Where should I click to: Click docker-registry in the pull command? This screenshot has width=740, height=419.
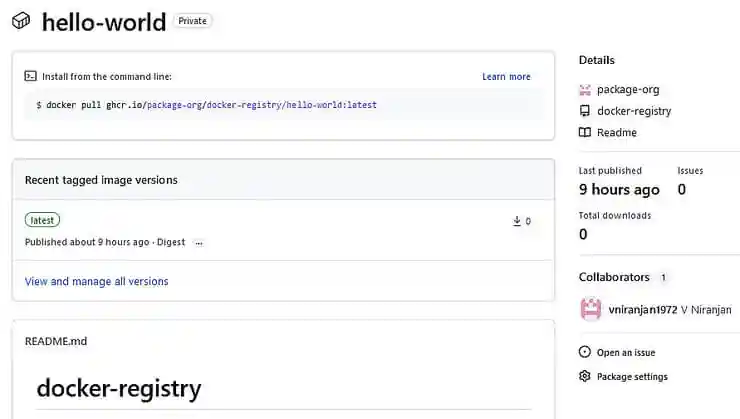click(x=244, y=105)
